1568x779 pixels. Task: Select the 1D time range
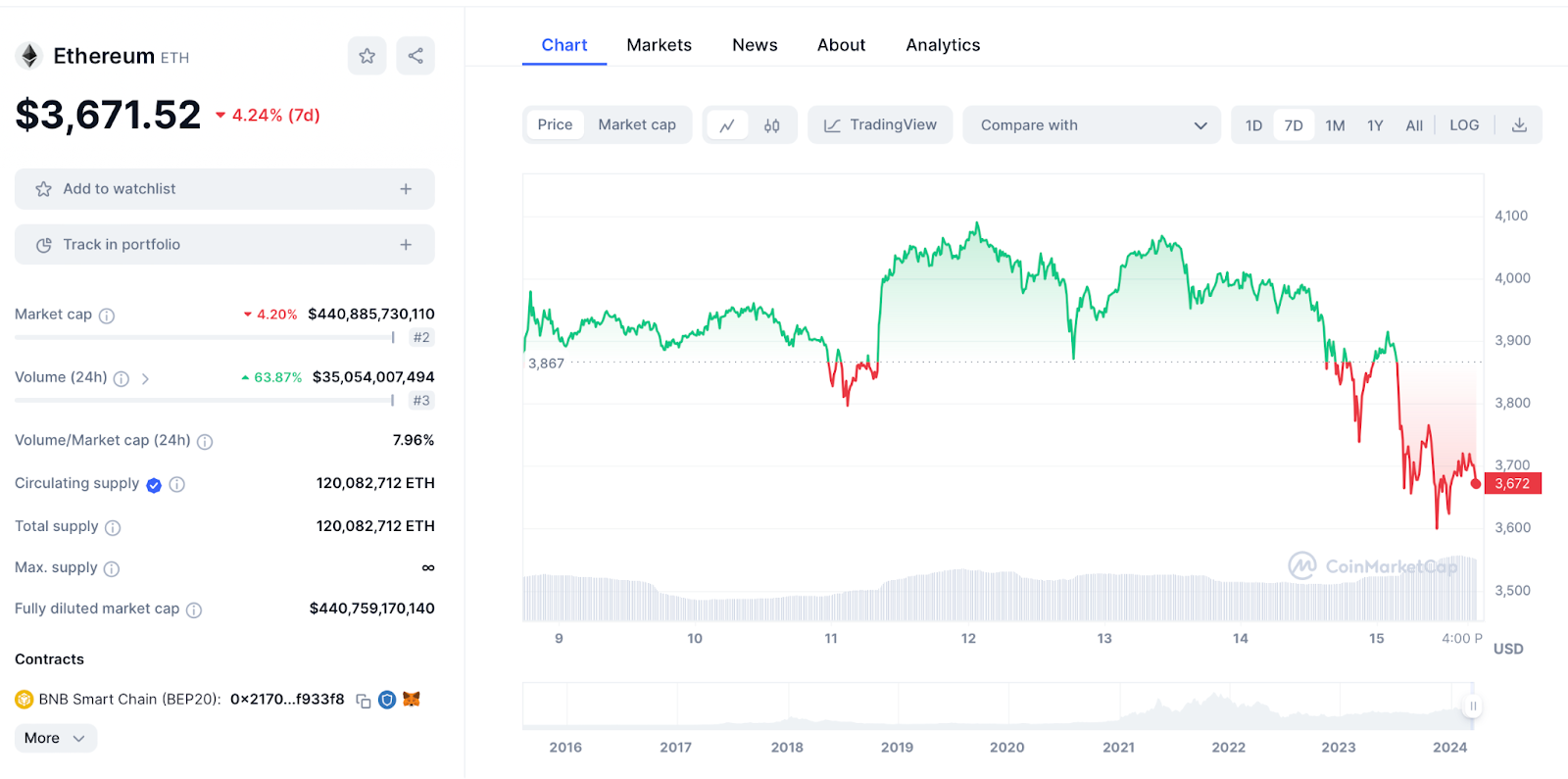tap(1253, 125)
